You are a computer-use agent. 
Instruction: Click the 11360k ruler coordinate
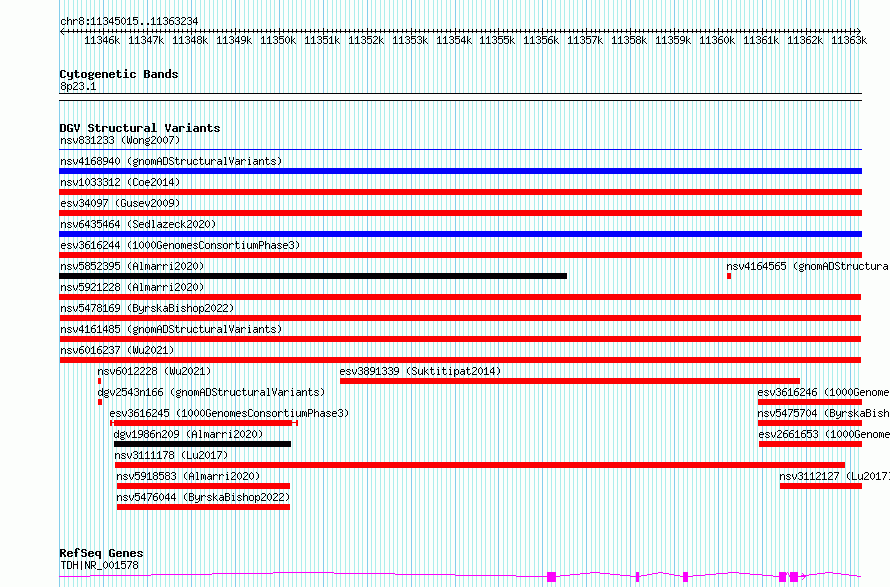717,40
